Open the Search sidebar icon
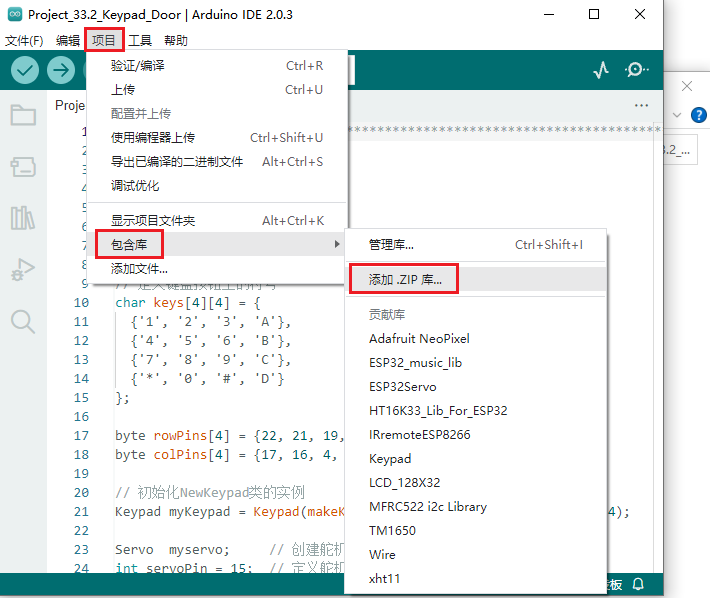The image size is (710, 598). pyautogui.click(x=23, y=321)
